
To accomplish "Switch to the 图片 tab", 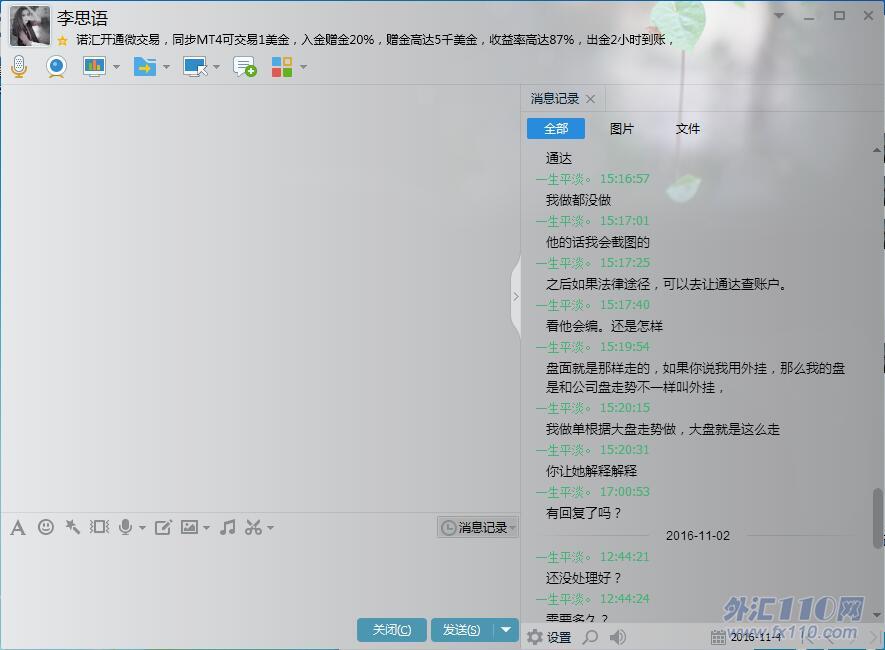I will coord(622,129).
